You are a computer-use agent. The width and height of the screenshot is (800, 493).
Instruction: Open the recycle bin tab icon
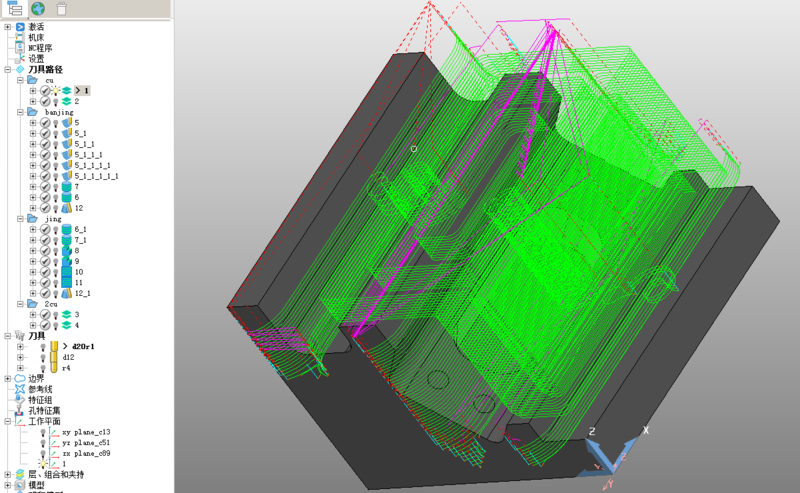[x=61, y=8]
